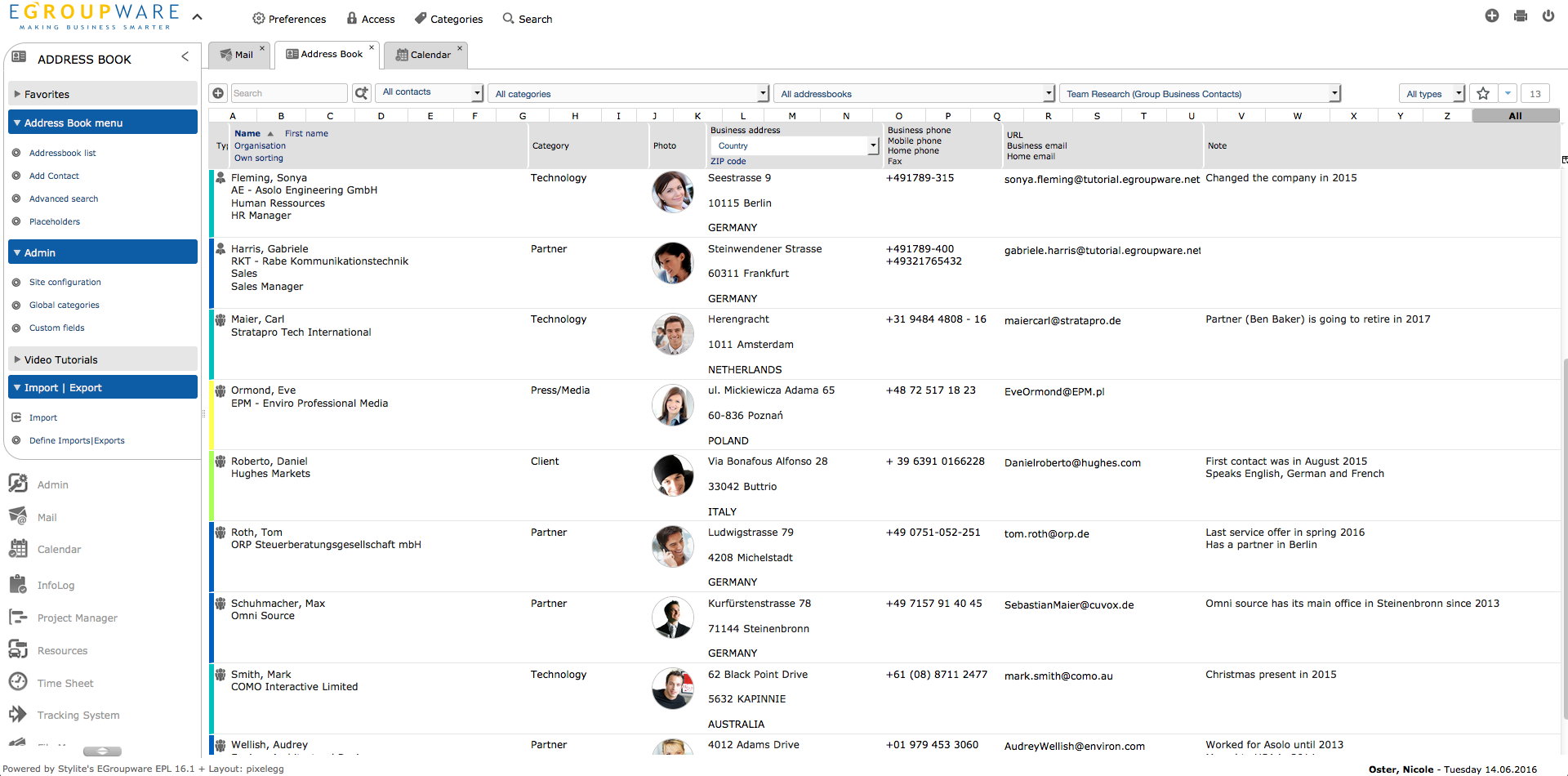
Task: Click the favorites star icon
Action: click(x=1483, y=93)
